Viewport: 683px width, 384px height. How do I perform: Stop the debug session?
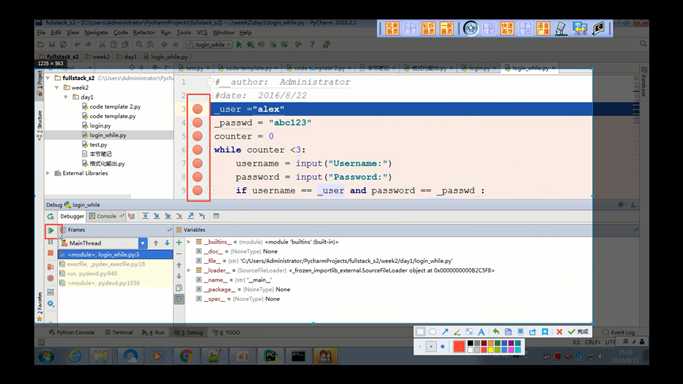(51, 253)
